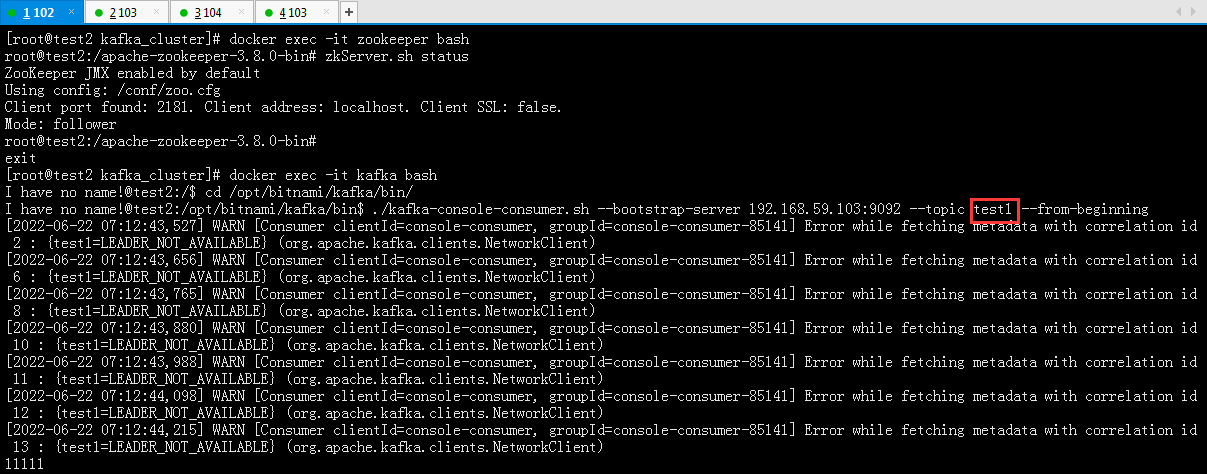This screenshot has height=474, width=1207.
Task: Click the Mode: follower output line
Action: [61, 124]
